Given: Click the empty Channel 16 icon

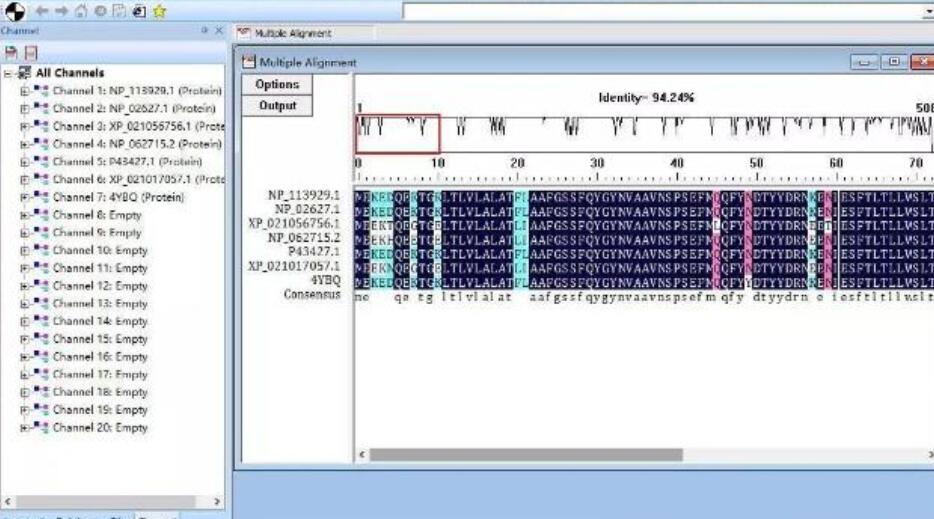Looking at the screenshot, I should pyautogui.click(x=41, y=356).
